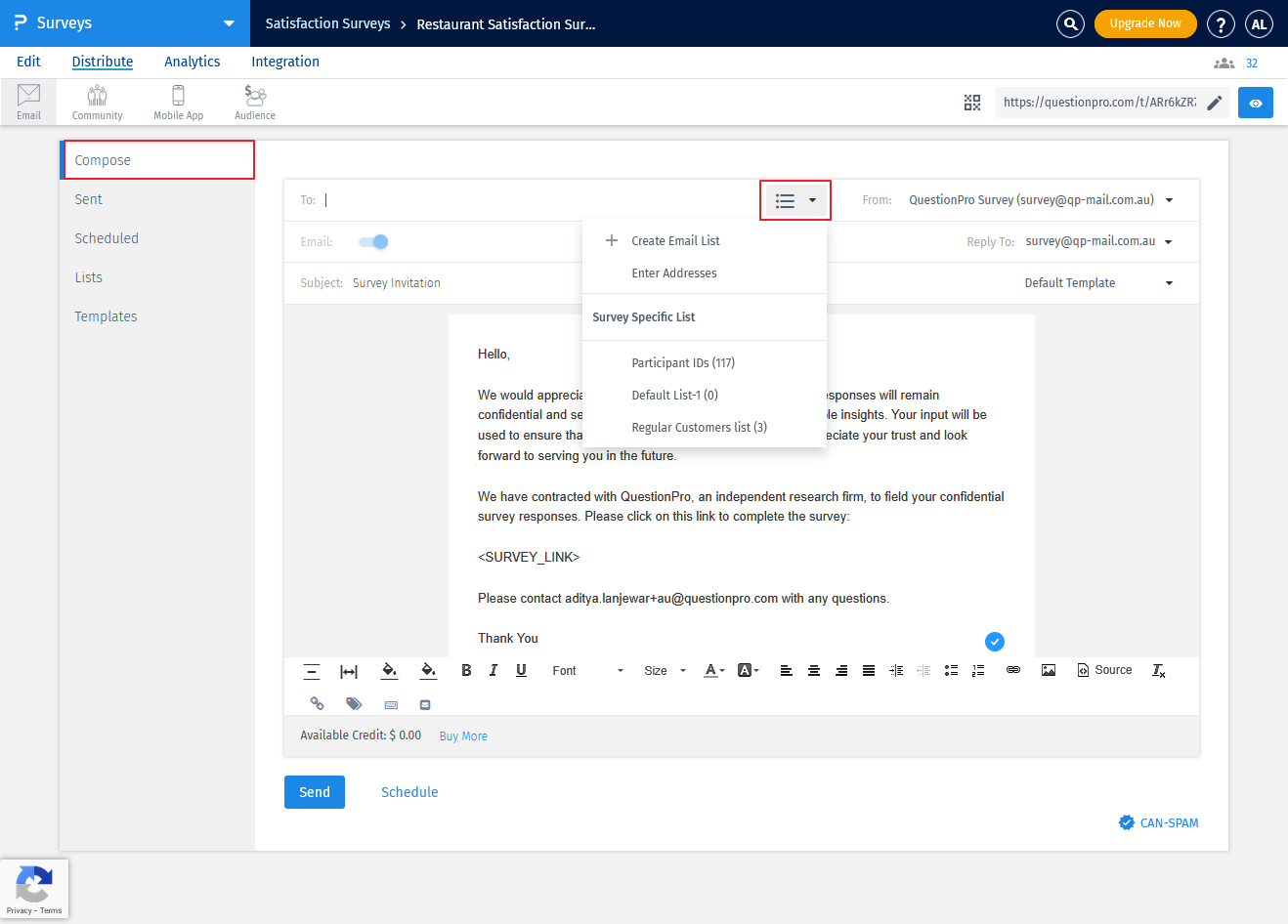The height and width of the screenshot is (924, 1288).
Task: Expand the Reply To address dropdown
Action: pyautogui.click(x=1169, y=241)
